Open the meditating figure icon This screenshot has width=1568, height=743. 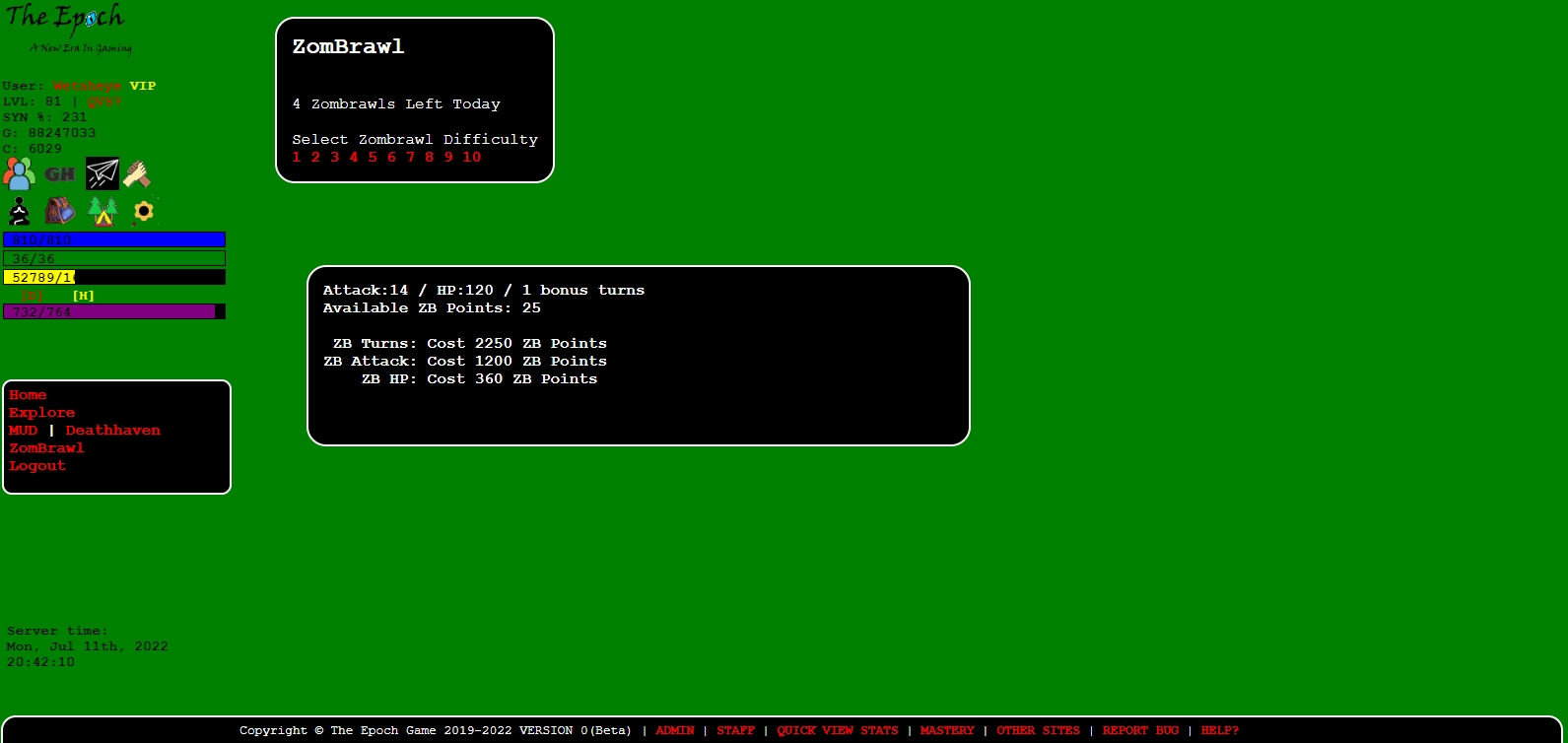pyautogui.click(x=19, y=211)
